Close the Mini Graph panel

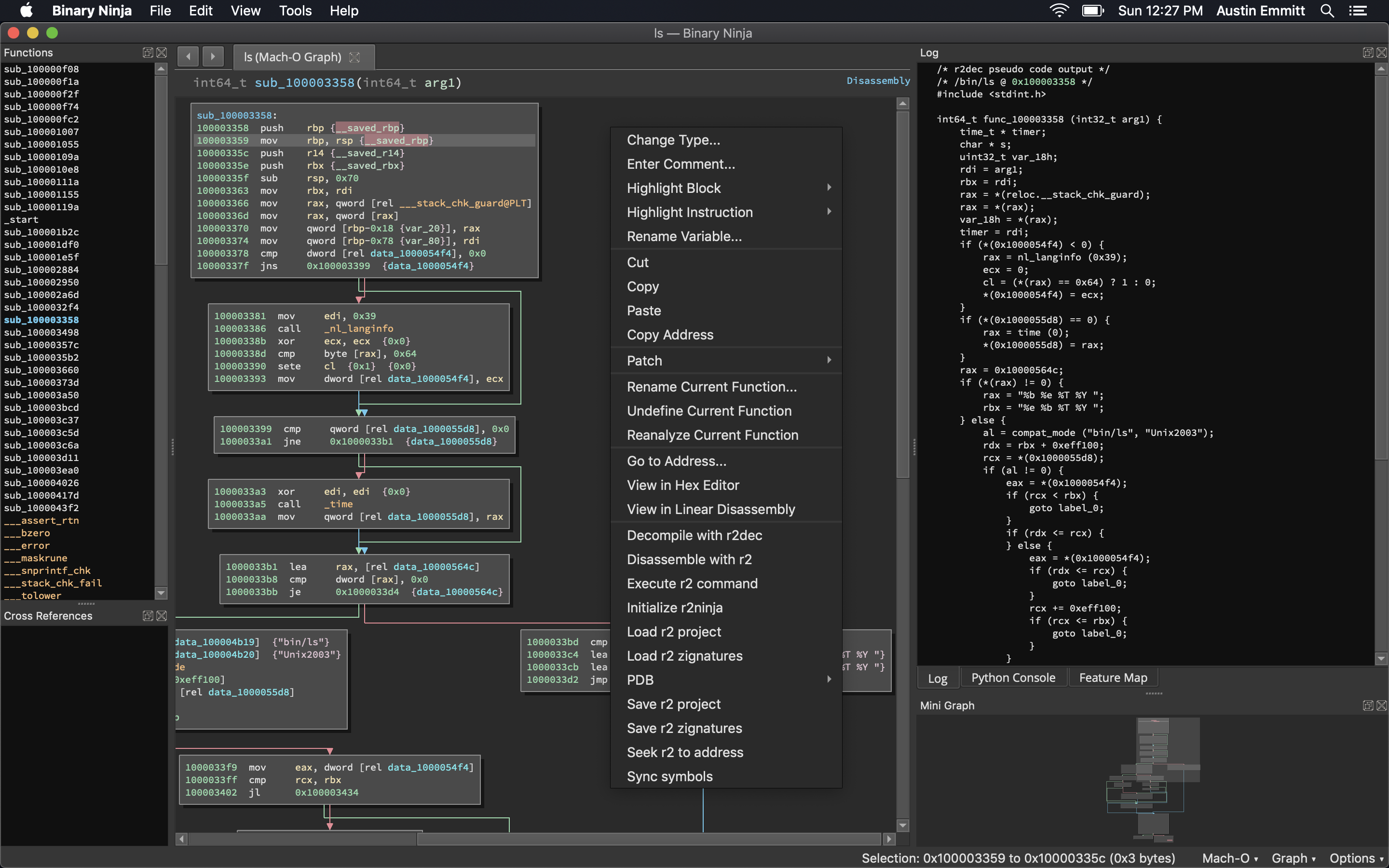coord(1382,705)
